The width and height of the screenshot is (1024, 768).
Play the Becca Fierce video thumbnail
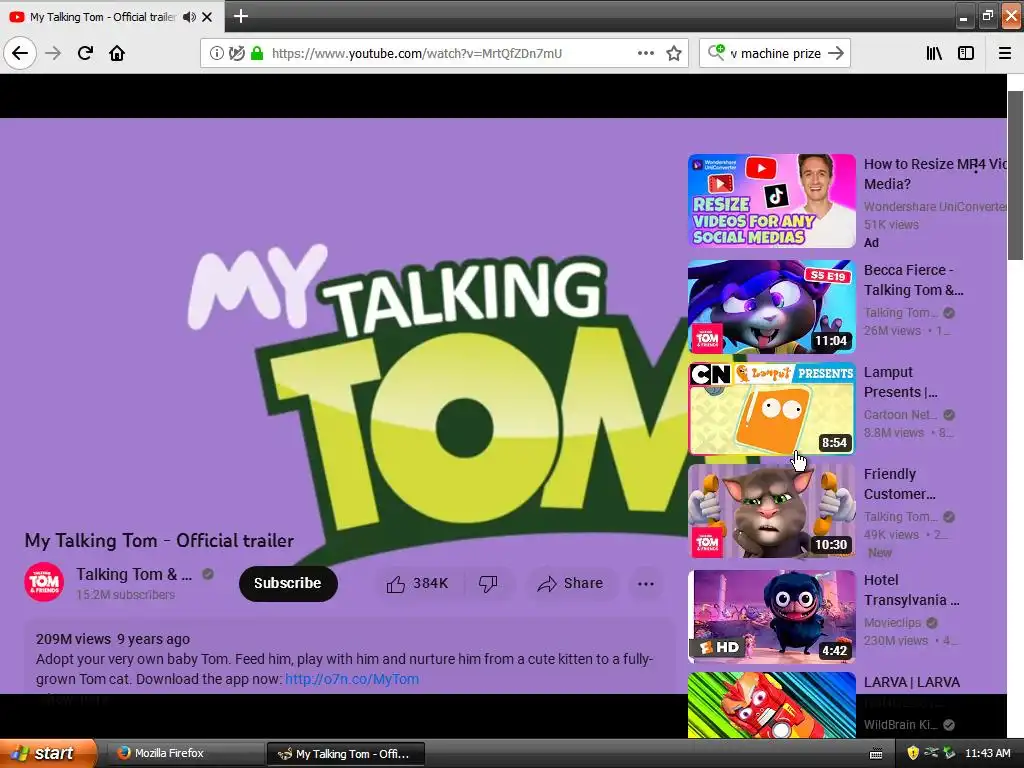tap(771, 307)
